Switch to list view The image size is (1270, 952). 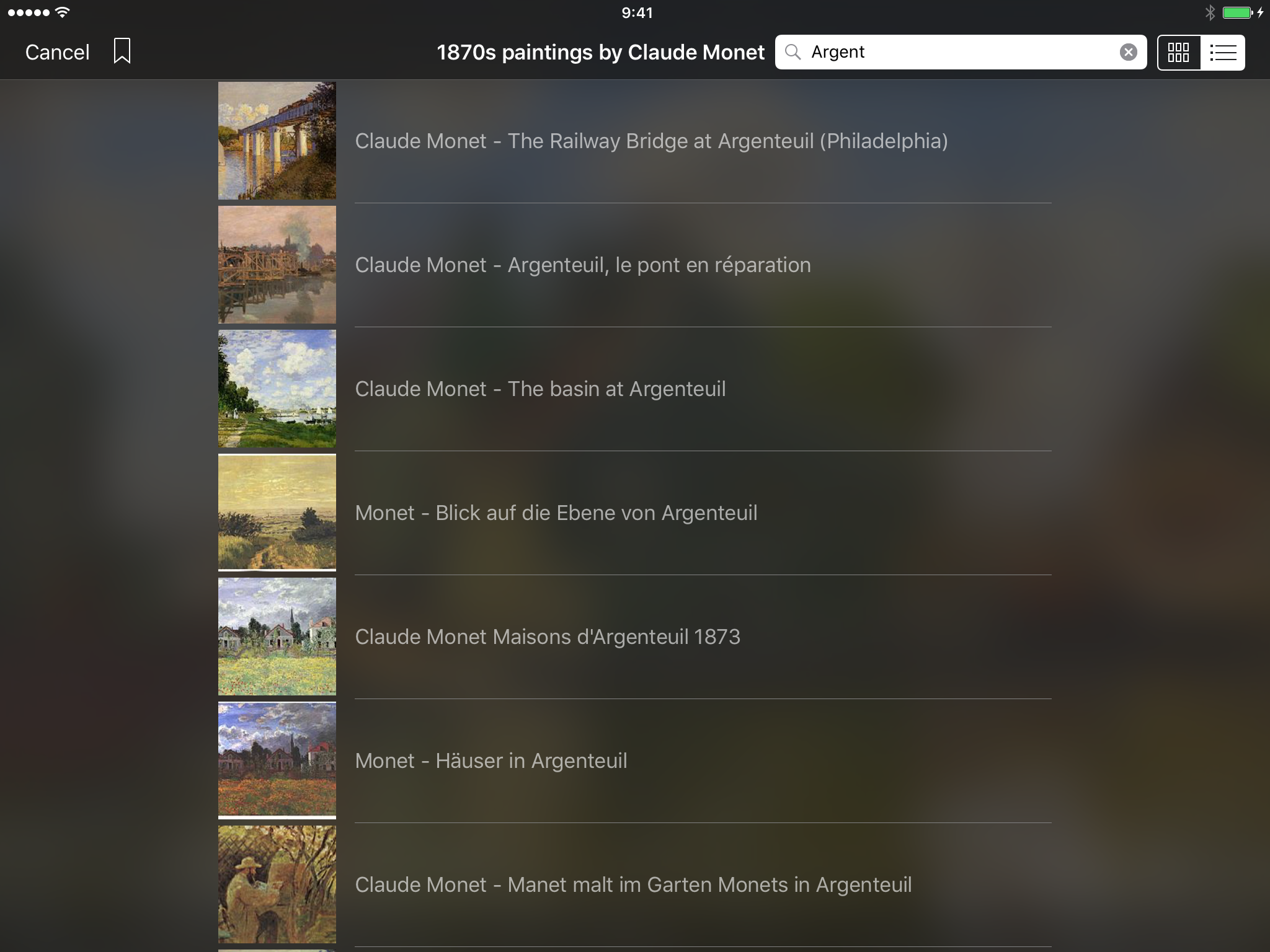click(1223, 52)
